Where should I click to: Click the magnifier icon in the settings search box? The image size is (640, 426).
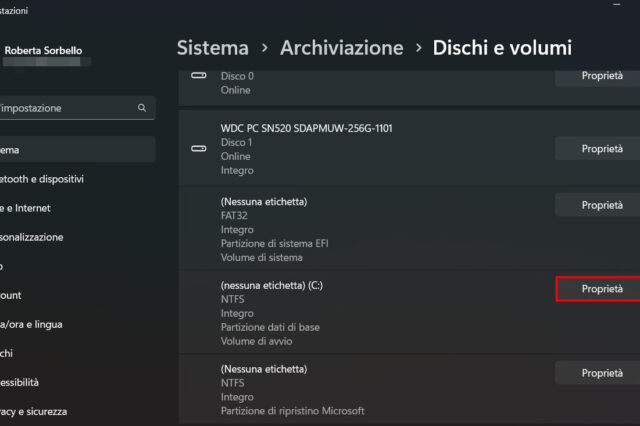pyautogui.click(x=142, y=108)
